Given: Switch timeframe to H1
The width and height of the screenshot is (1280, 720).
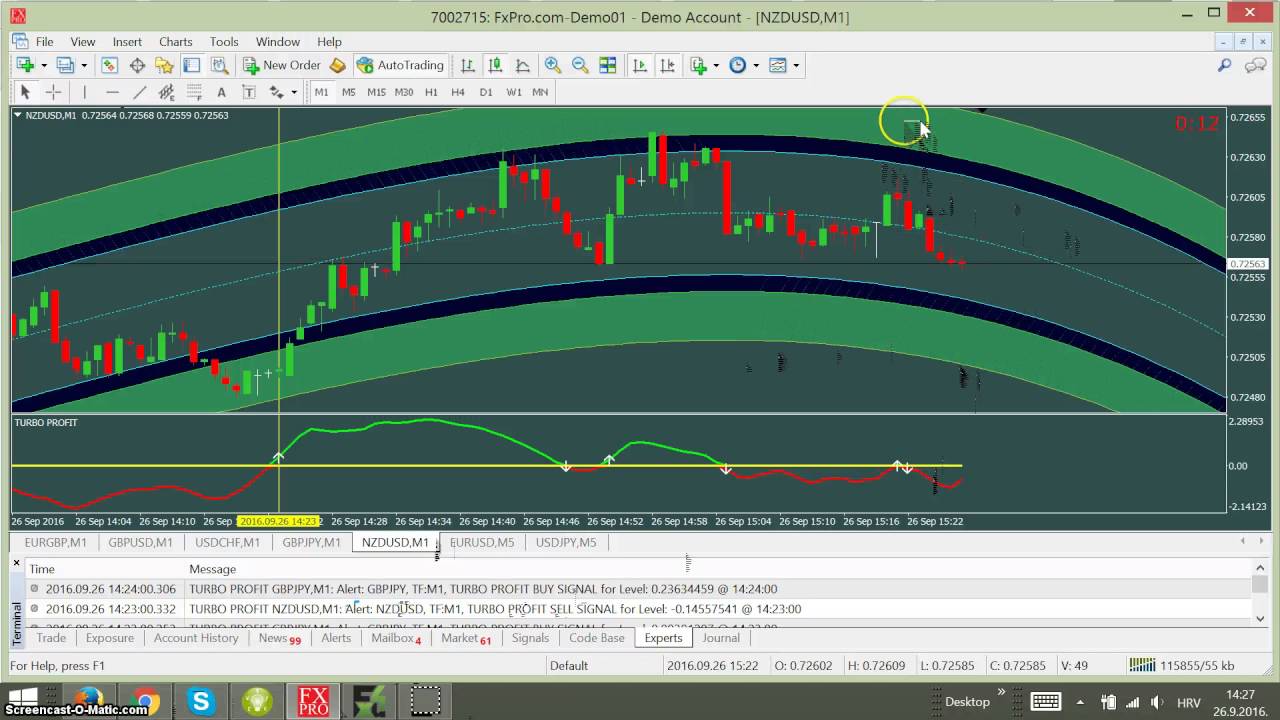Looking at the screenshot, I should coord(431,92).
